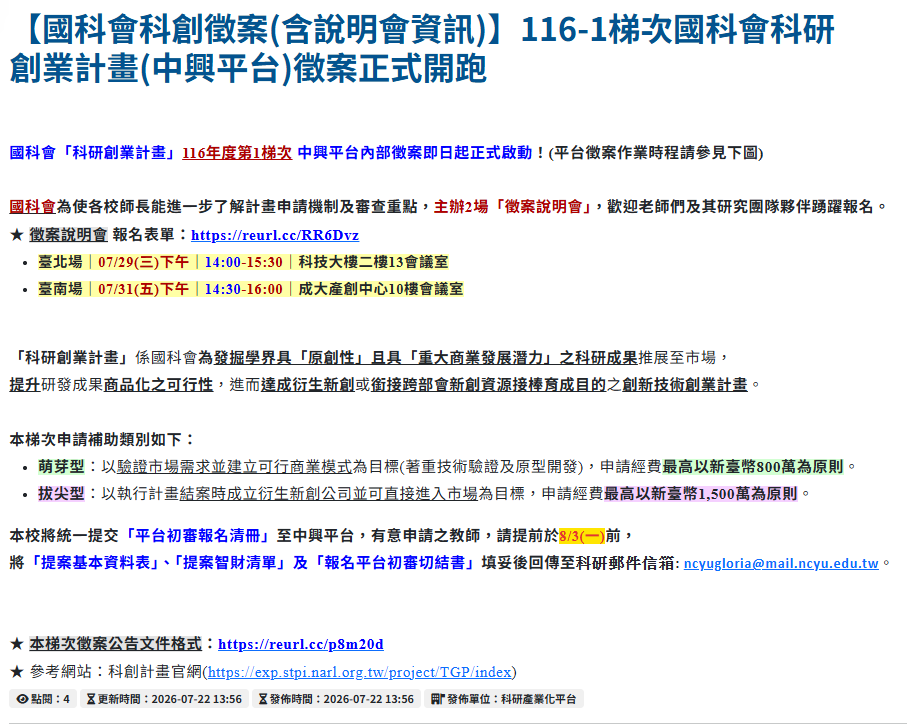The width and height of the screenshot is (907, 725).
Task: Click the red underlined 國科會 text
Action: [x=32, y=207]
